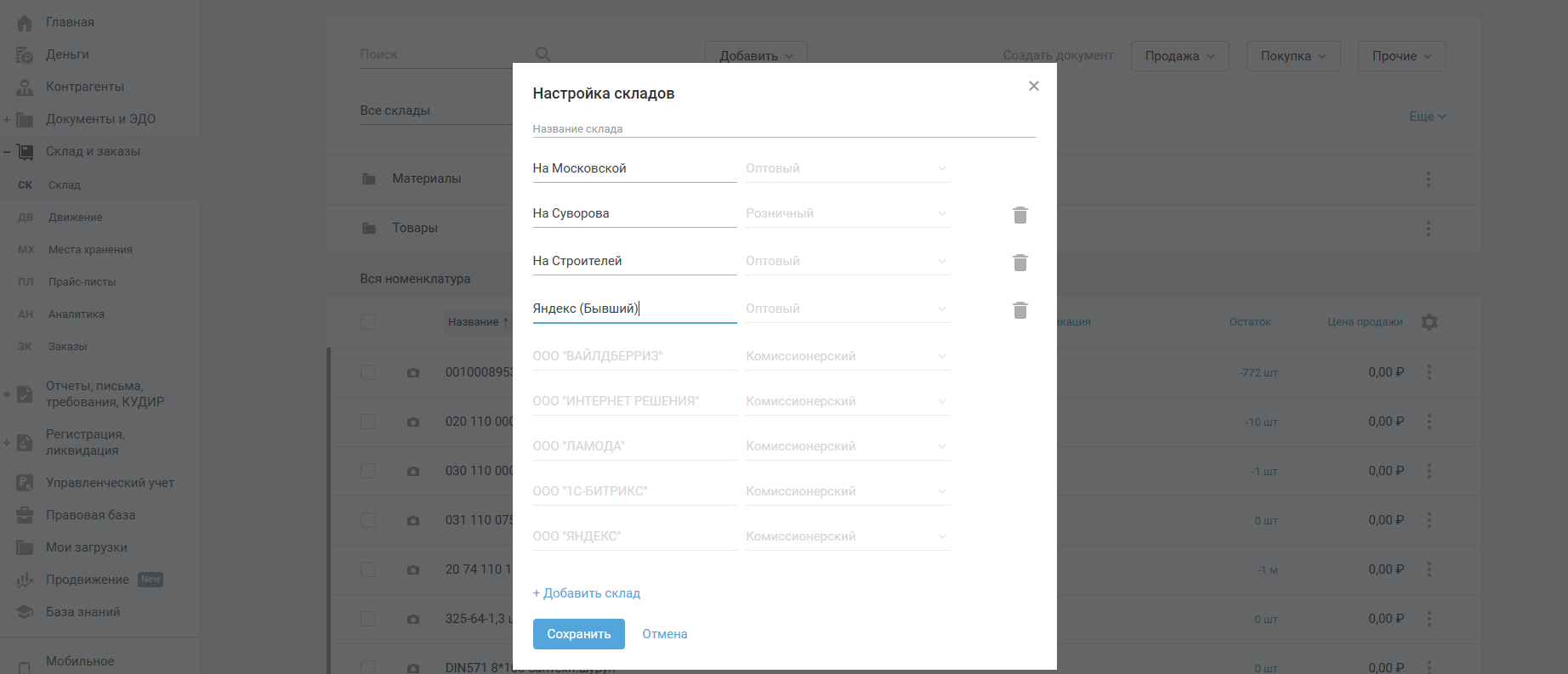Open warehouse type dropdown for На Суворова
The height and width of the screenshot is (674, 1568).
847,213
